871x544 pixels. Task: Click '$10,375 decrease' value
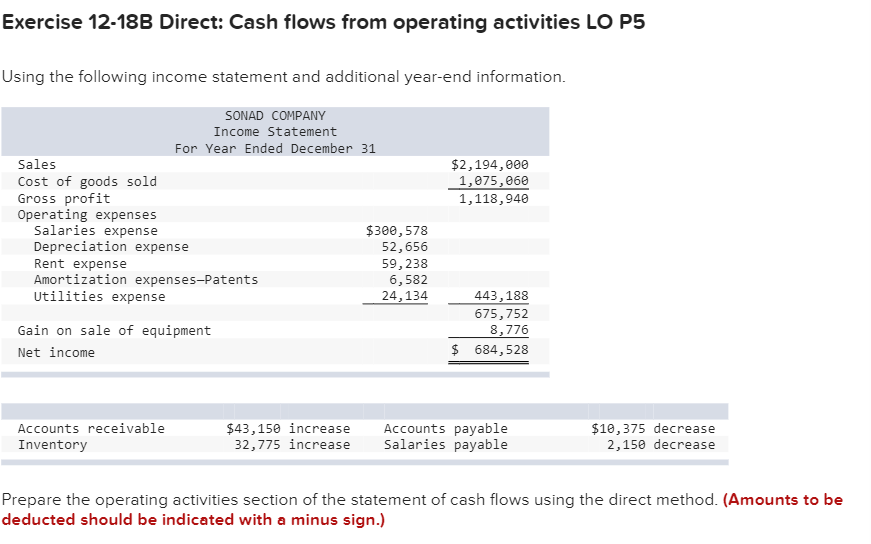pos(653,428)
